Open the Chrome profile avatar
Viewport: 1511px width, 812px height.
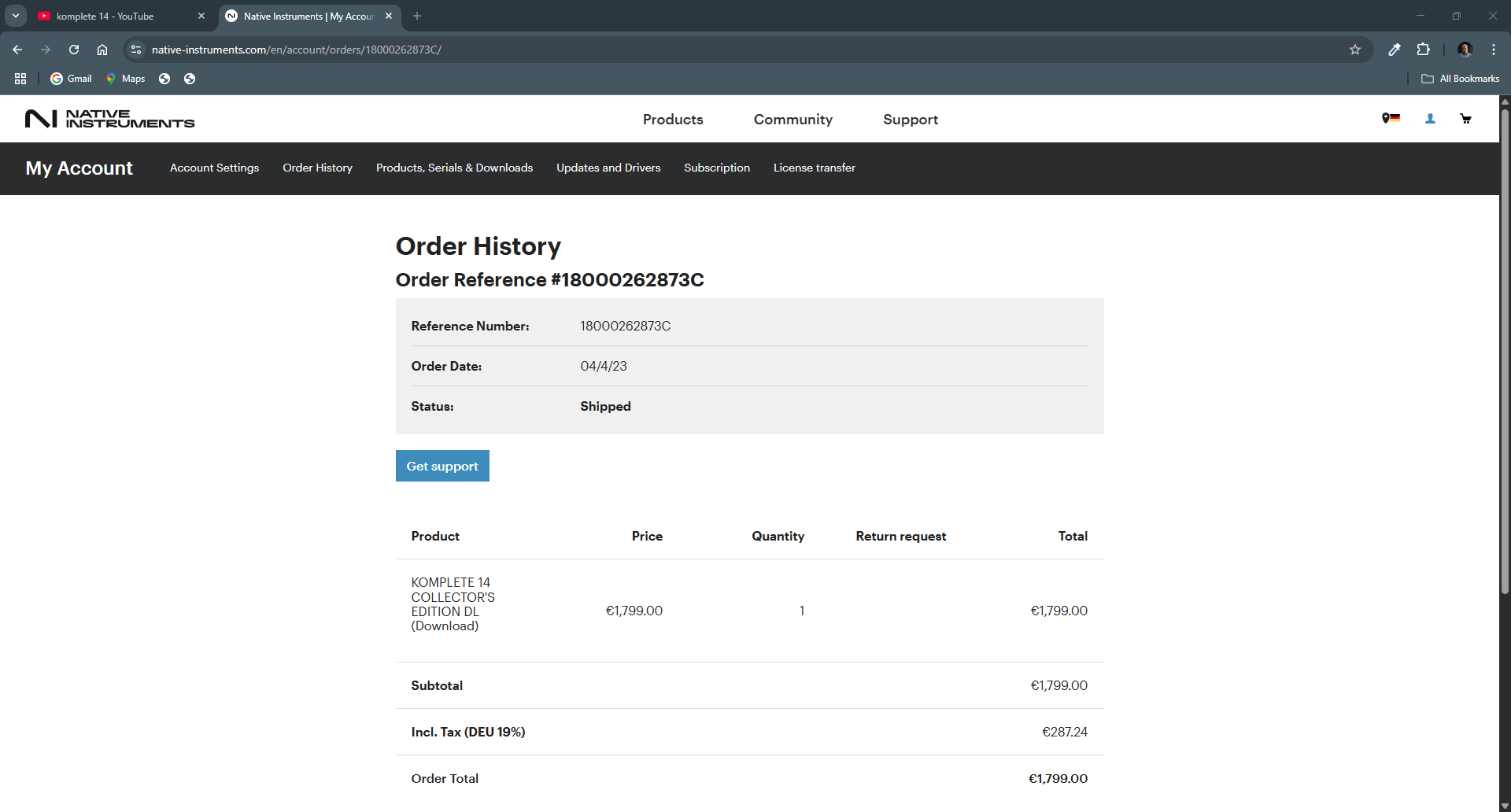click(1465, 50)
